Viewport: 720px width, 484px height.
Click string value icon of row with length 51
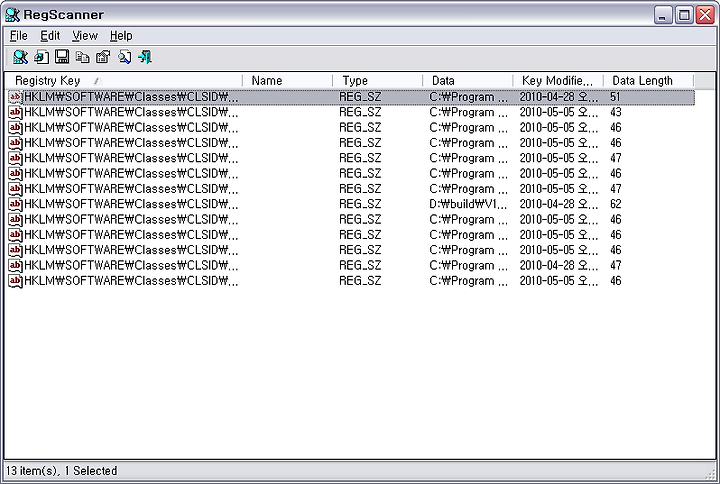coord(15,97)
